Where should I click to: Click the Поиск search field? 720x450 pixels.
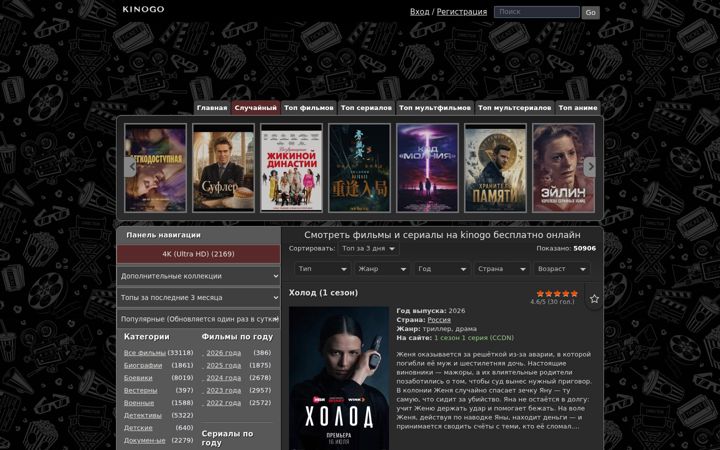537,12
